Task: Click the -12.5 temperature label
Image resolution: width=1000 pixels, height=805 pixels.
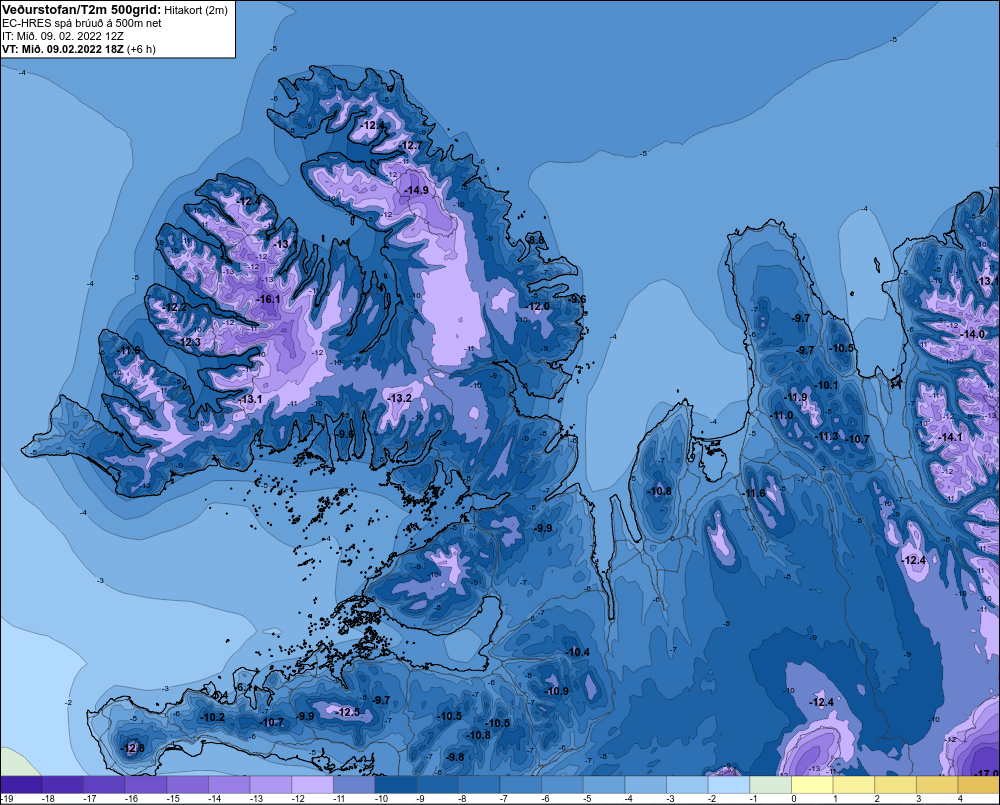Action: click(x=348, y=712)
